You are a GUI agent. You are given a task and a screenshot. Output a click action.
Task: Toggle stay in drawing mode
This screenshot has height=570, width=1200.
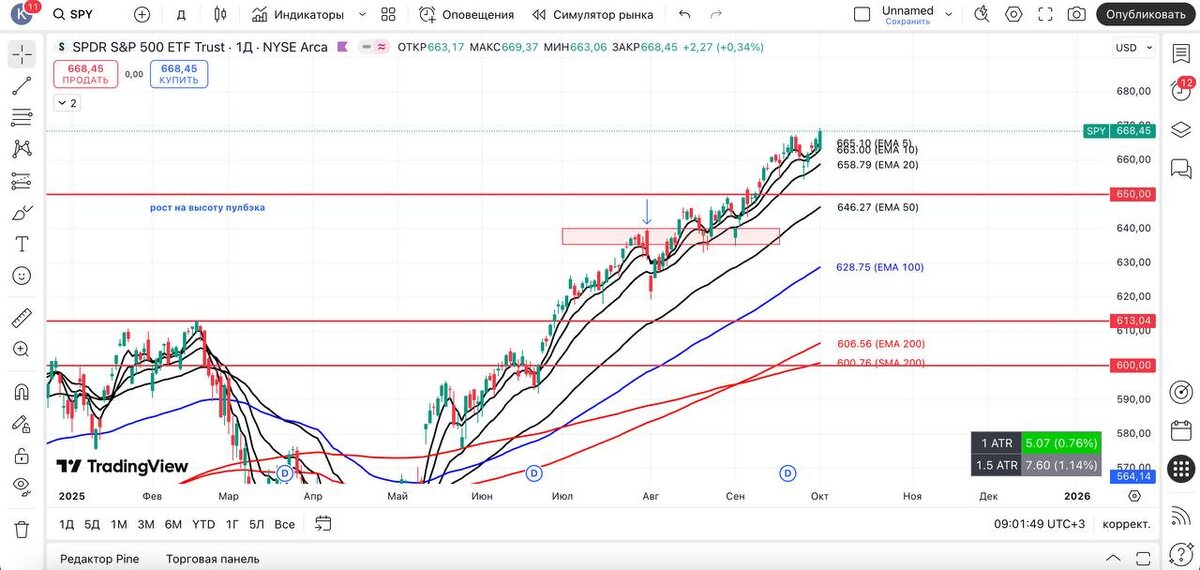coord(21,424)
